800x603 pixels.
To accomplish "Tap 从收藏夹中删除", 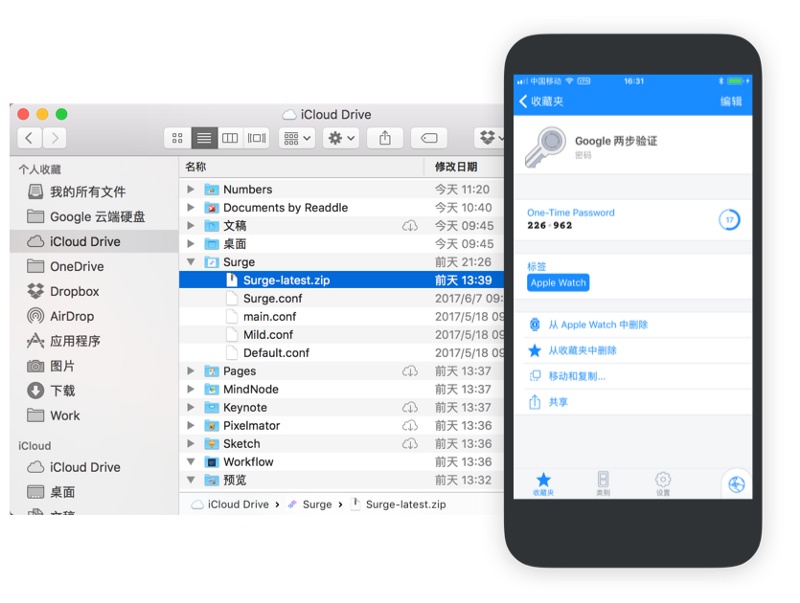I will [633, 350].
